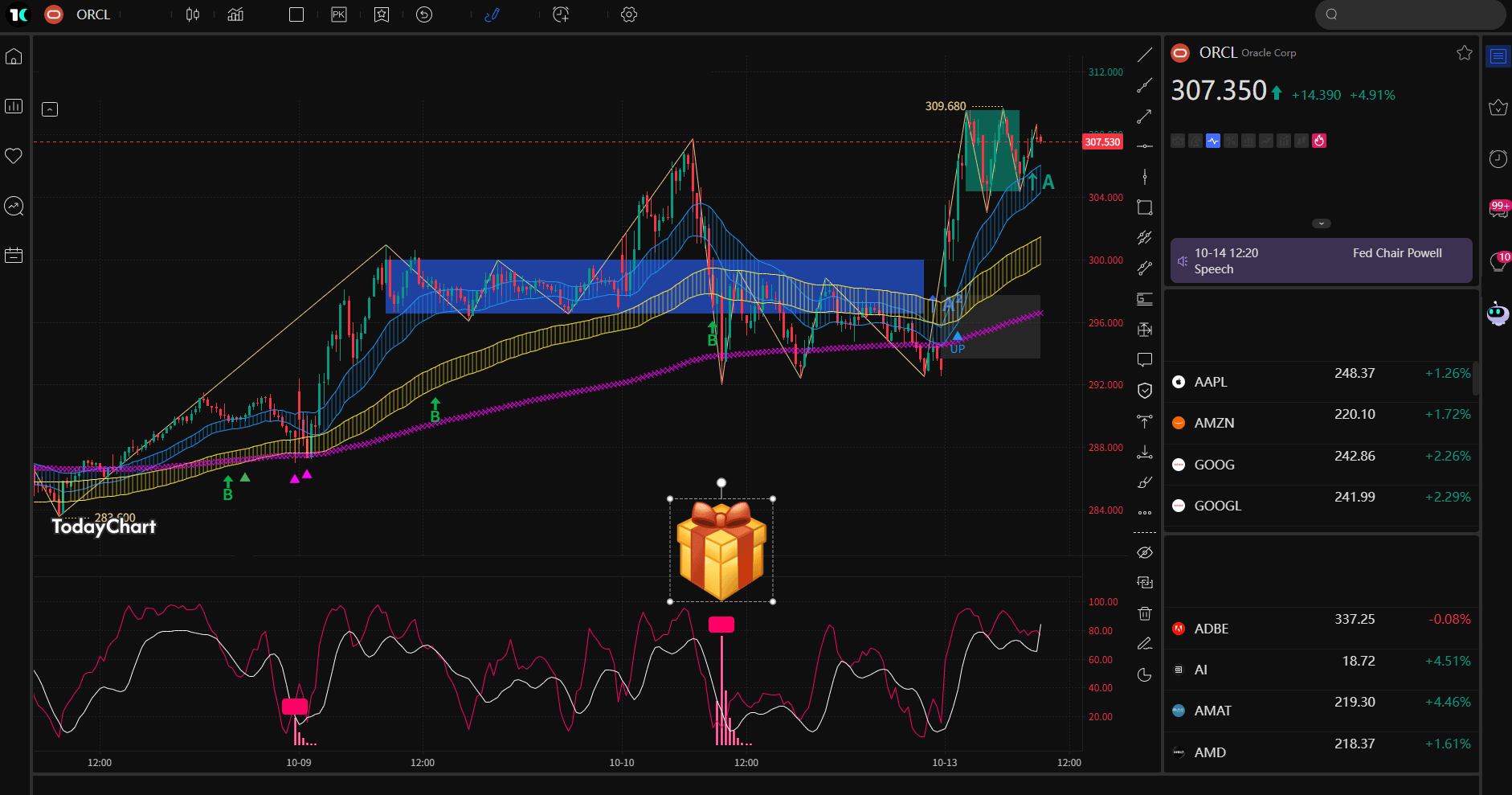Open the indicators icon in top toolbar
This screenshot has width=1512, height=795.
pyautogui.click(x=235, y=14)
